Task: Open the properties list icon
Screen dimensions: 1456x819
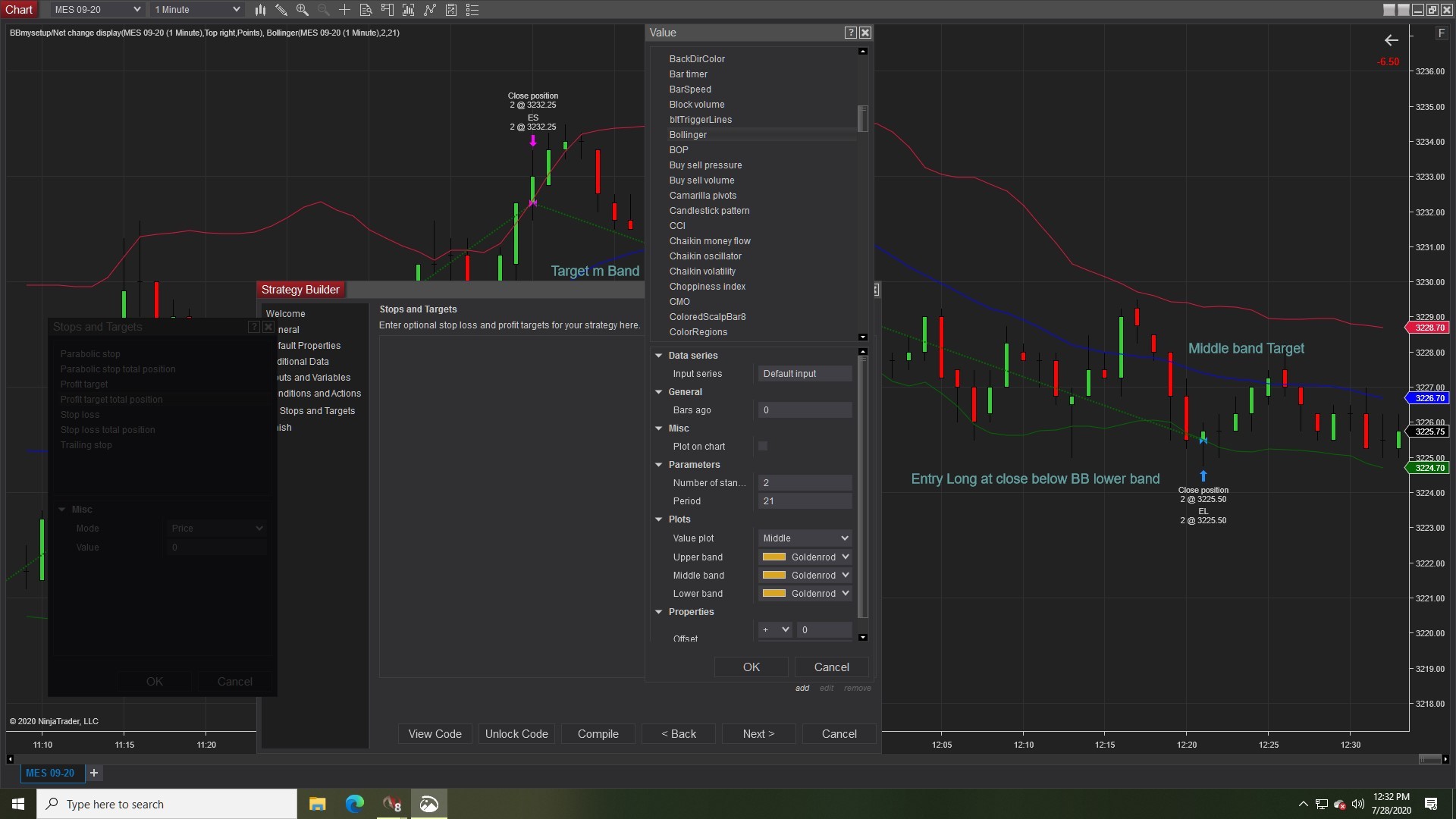Action: click(x=472, y=10)
